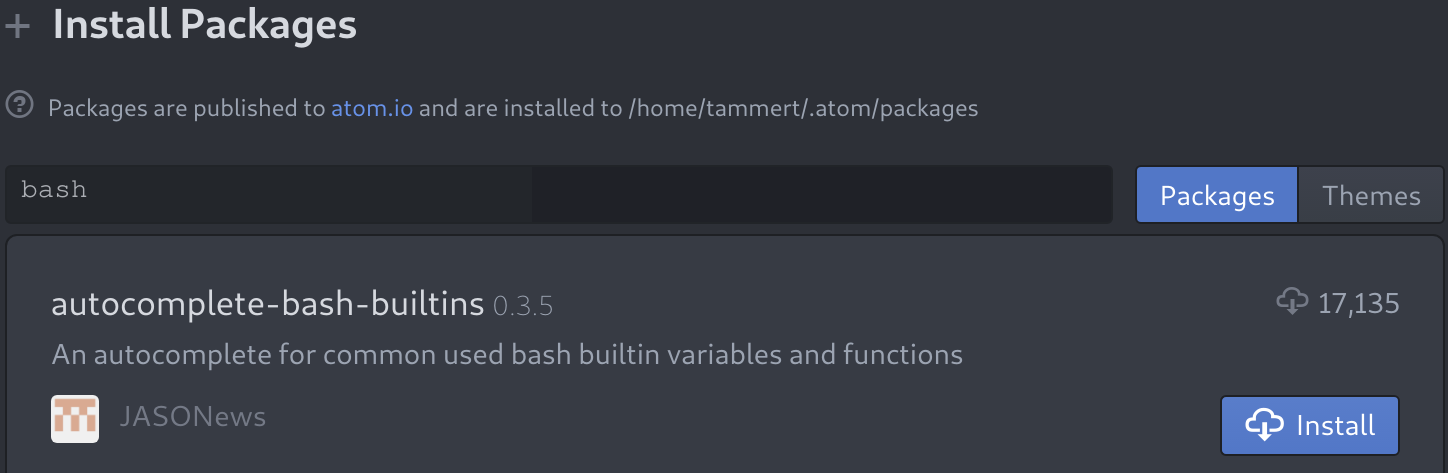
Task: Click the Install Packages heading
Action: [x=205, y=25]
